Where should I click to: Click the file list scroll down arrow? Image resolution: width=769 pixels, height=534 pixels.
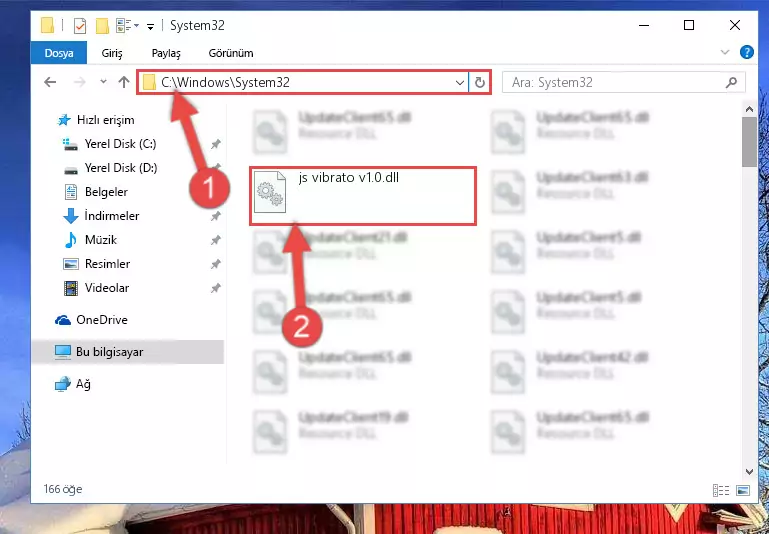749,472
